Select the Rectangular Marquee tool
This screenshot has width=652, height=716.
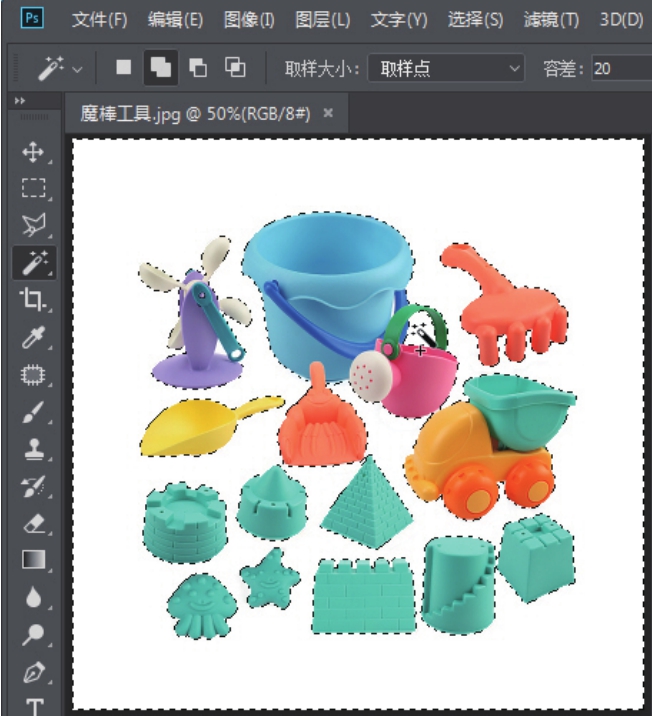pyautogui.click(x=33, y=188)
